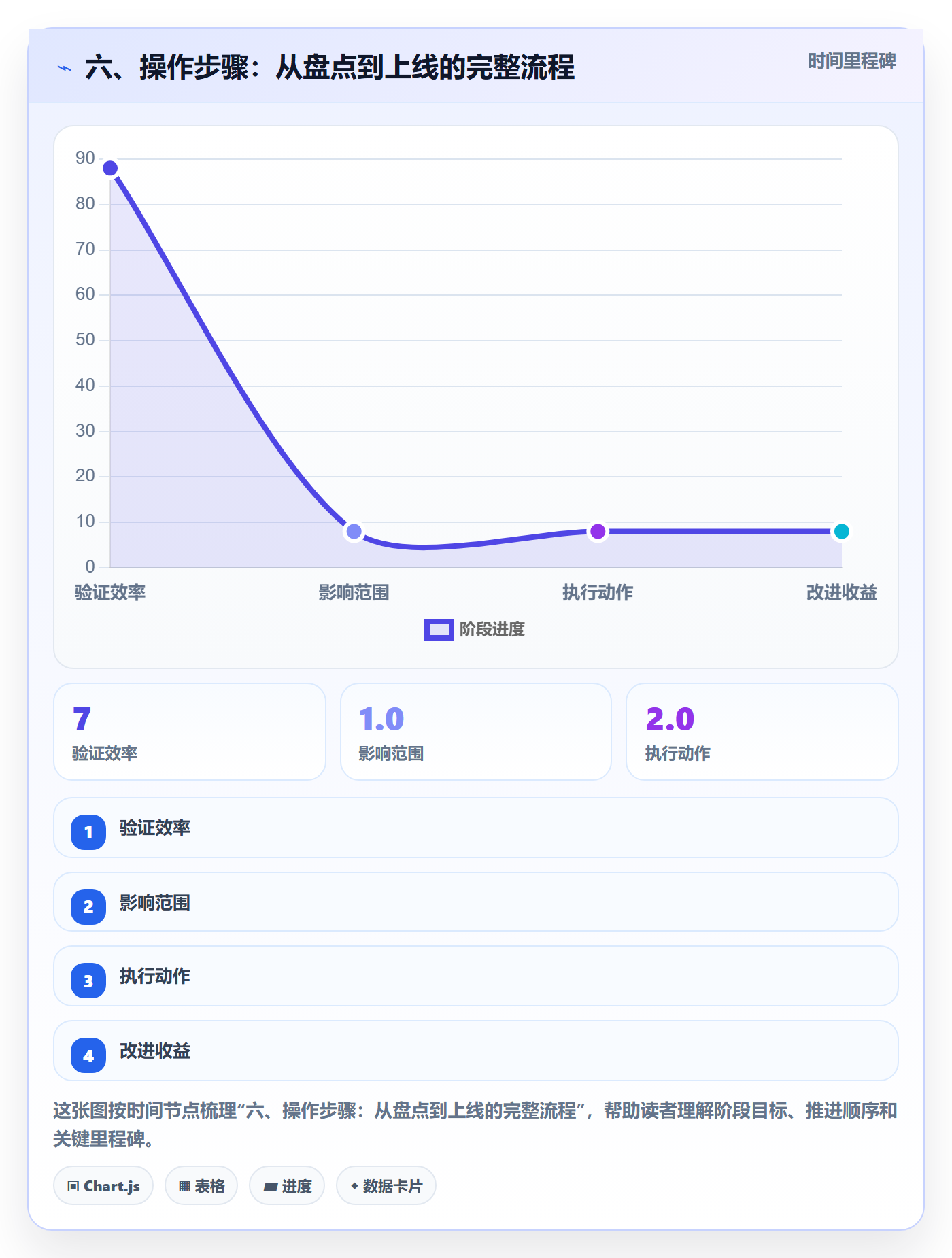This screenshot has height=1258, width=952.
Task: Click step badge number 2
Action: click(88, 906)
